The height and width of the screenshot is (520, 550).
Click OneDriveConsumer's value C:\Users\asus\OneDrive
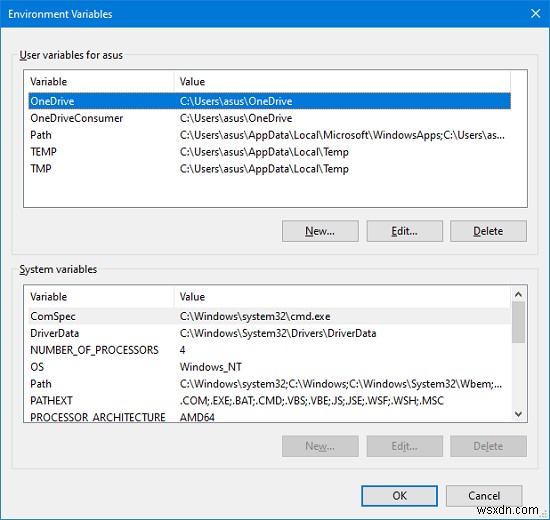[x=236, y=118]
